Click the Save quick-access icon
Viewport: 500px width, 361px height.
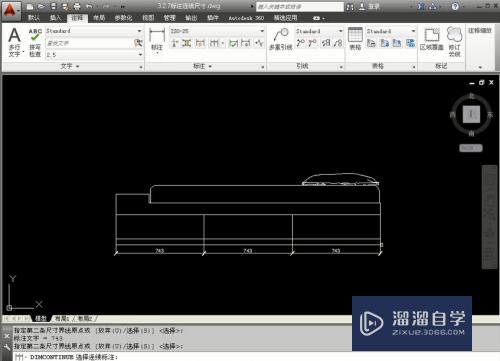tap(53, 6)
